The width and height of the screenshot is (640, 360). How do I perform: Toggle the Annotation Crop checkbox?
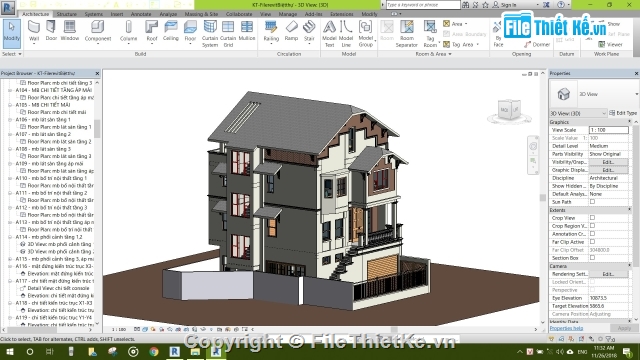(592, 234)
